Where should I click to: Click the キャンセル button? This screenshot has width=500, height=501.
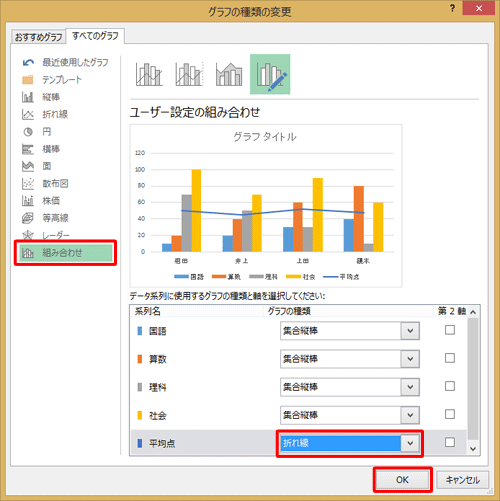coord(463,480)
